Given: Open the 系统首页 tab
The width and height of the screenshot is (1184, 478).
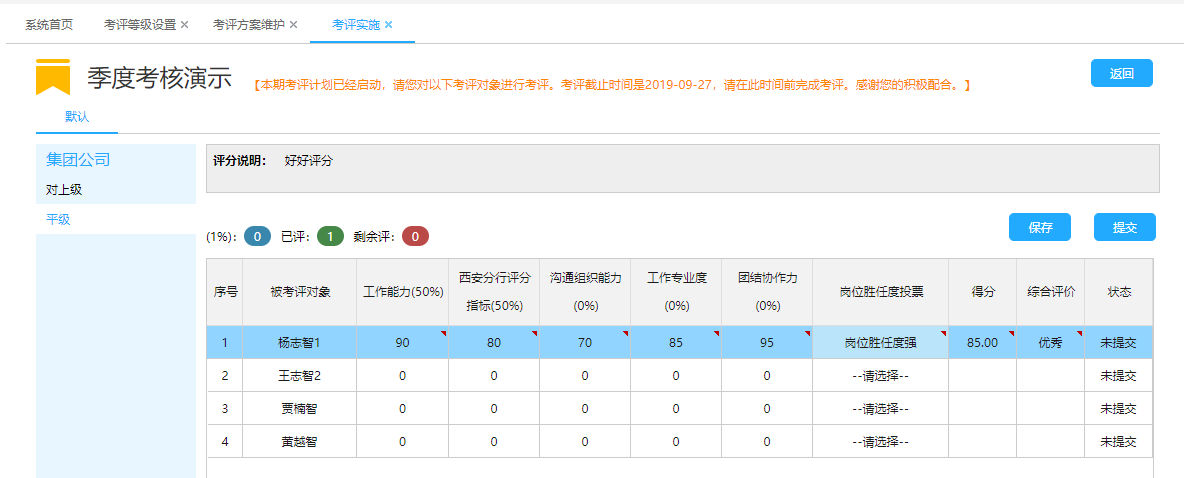Looking at the screenshot, I should (49, 25).
